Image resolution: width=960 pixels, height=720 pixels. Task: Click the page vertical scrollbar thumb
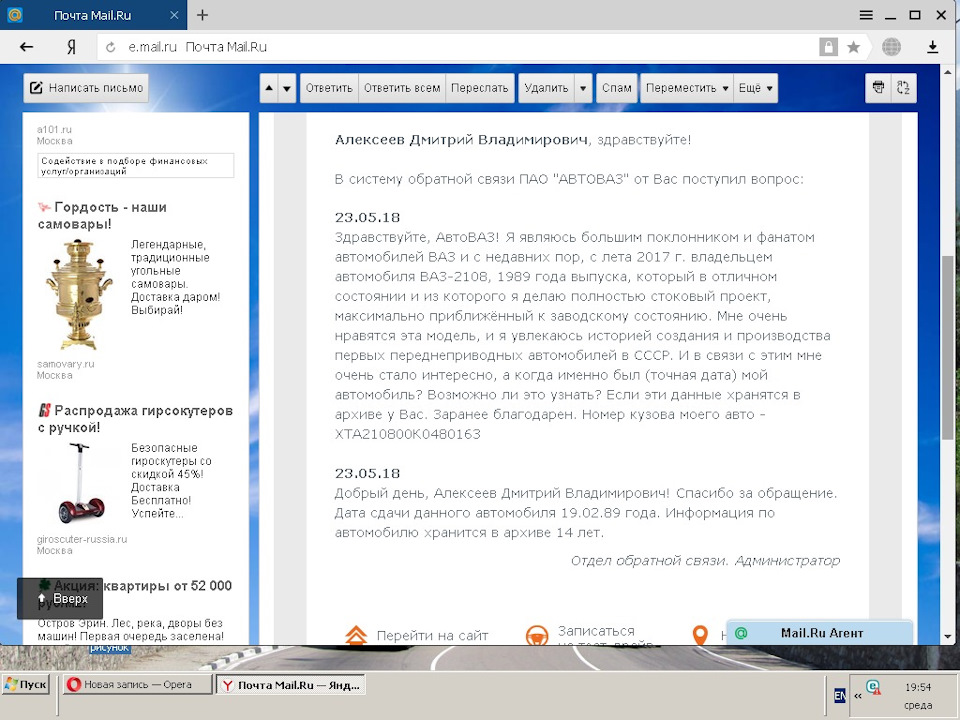point(948,348)
